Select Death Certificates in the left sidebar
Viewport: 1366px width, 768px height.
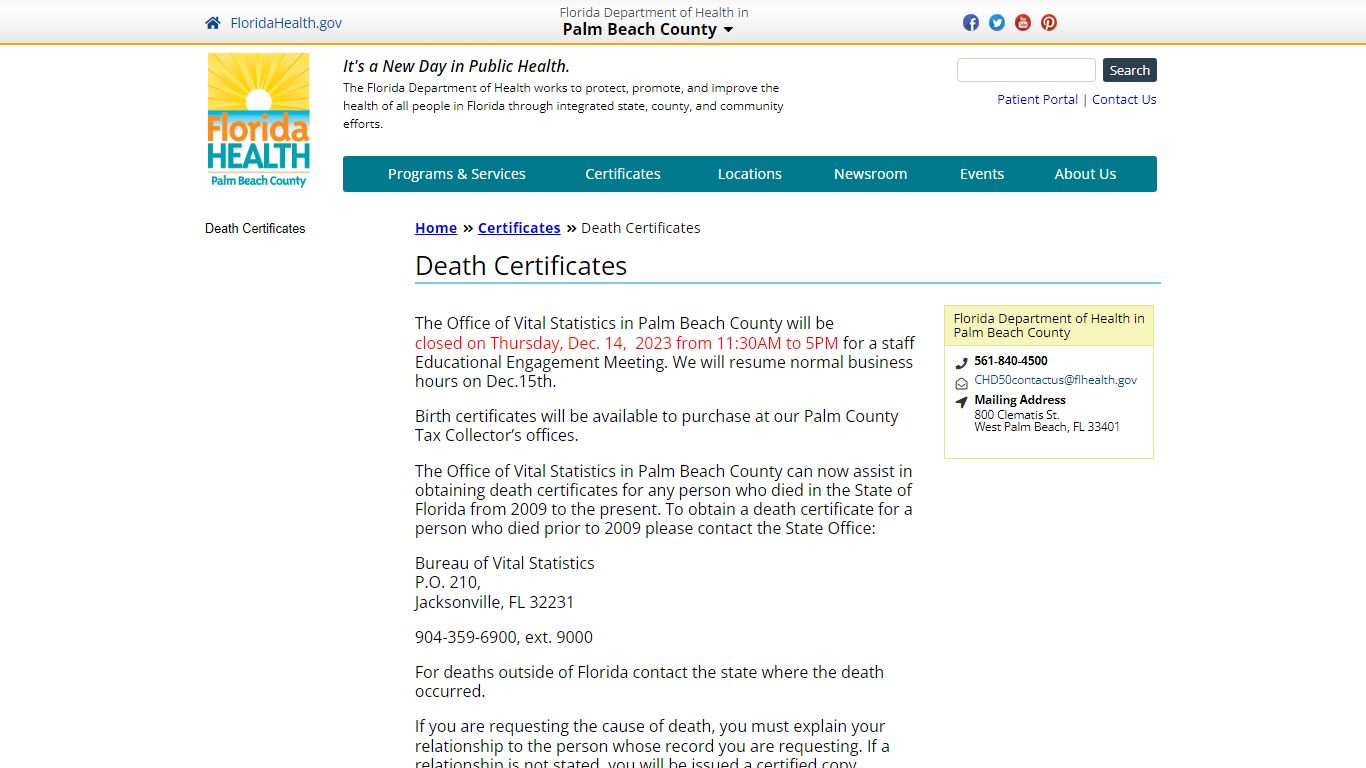pyautogui.click(x=255, y=228)
